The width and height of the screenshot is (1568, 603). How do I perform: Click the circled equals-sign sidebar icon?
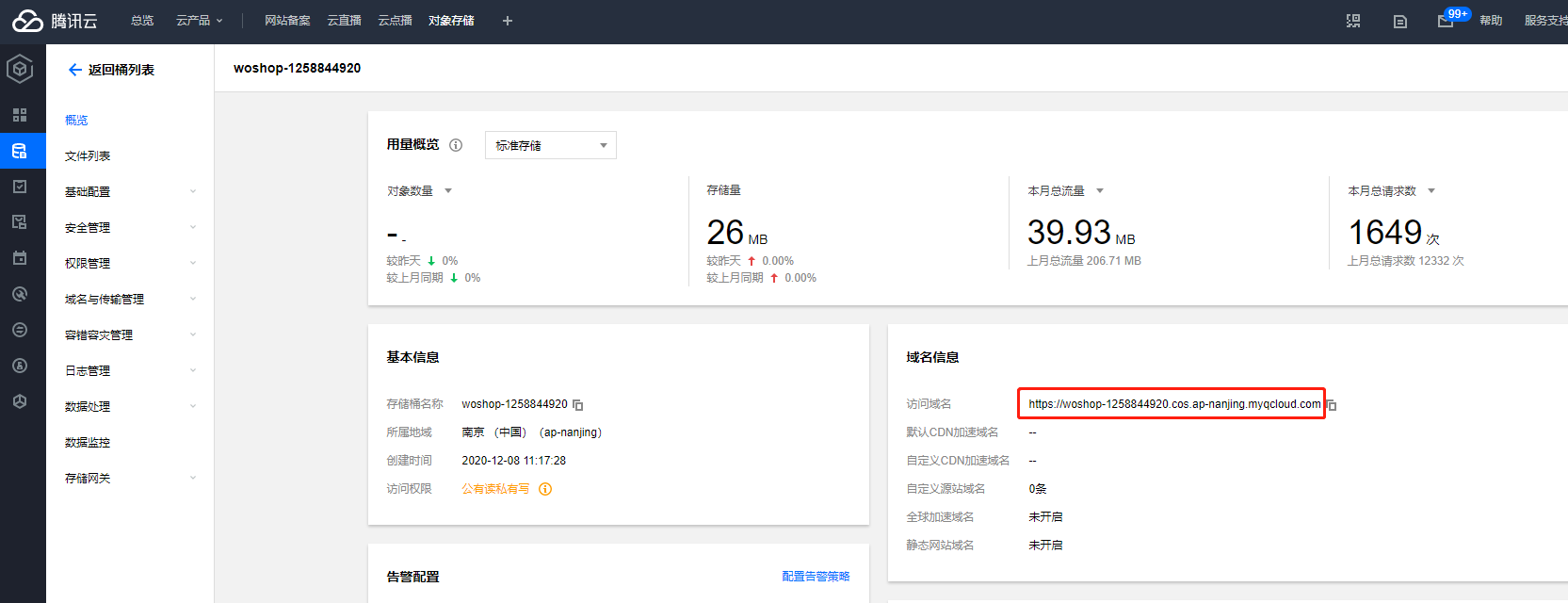coord(20,330)
